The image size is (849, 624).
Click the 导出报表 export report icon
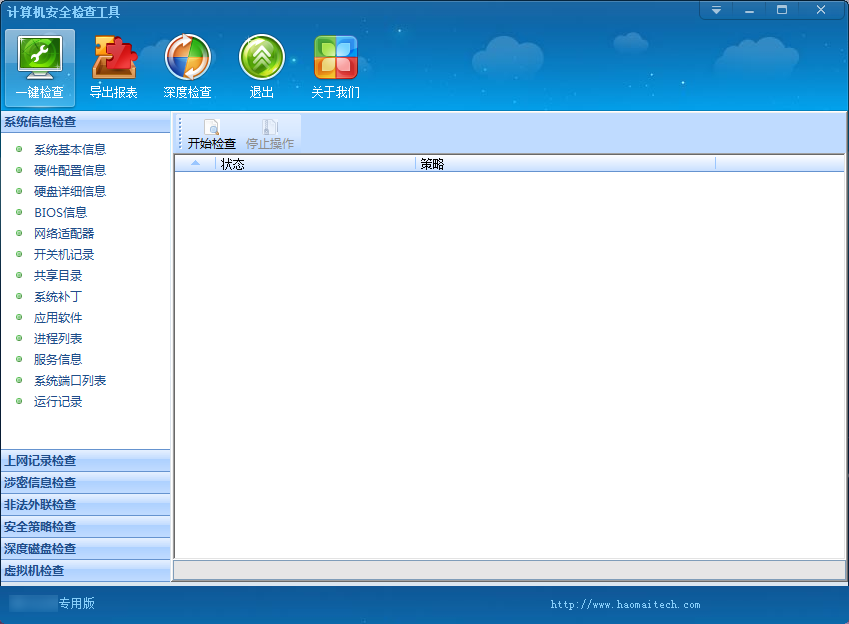point(114,67)
